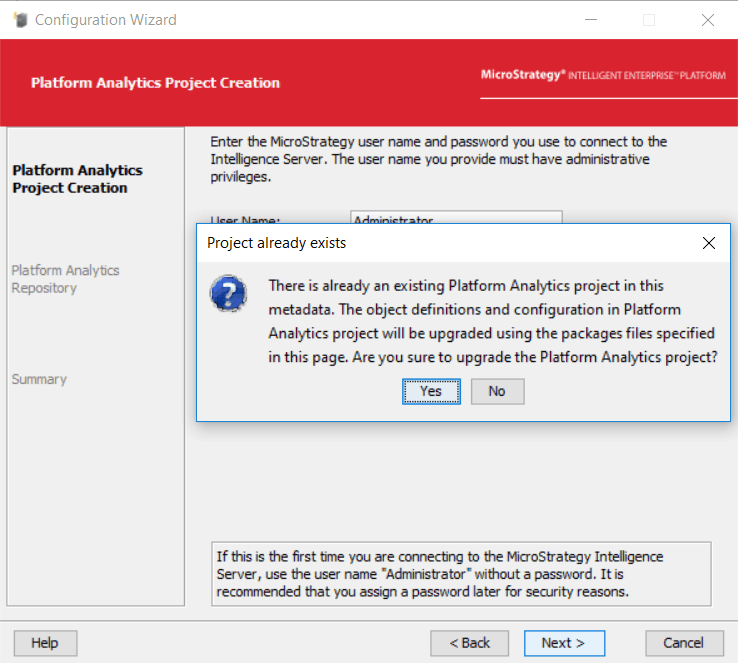Cancel the Configuration Wizard

tap(684, 643)
